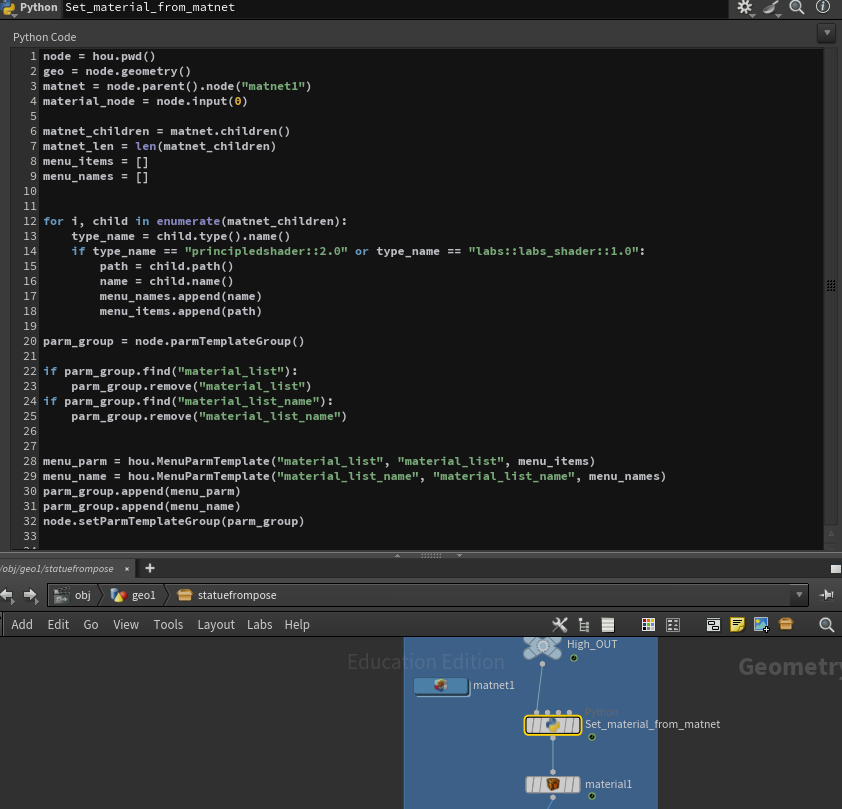Show node info at parameter header
Image resolution: width=842 pixels, height=809 pixels.
coord(823,7)
